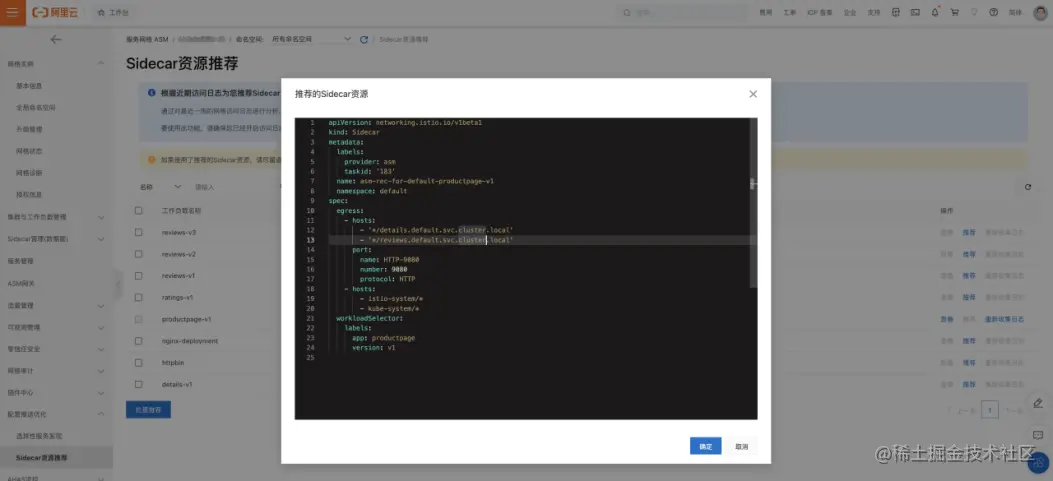Close the recommended Sidecar resource dialog

(x=753, y=94)
